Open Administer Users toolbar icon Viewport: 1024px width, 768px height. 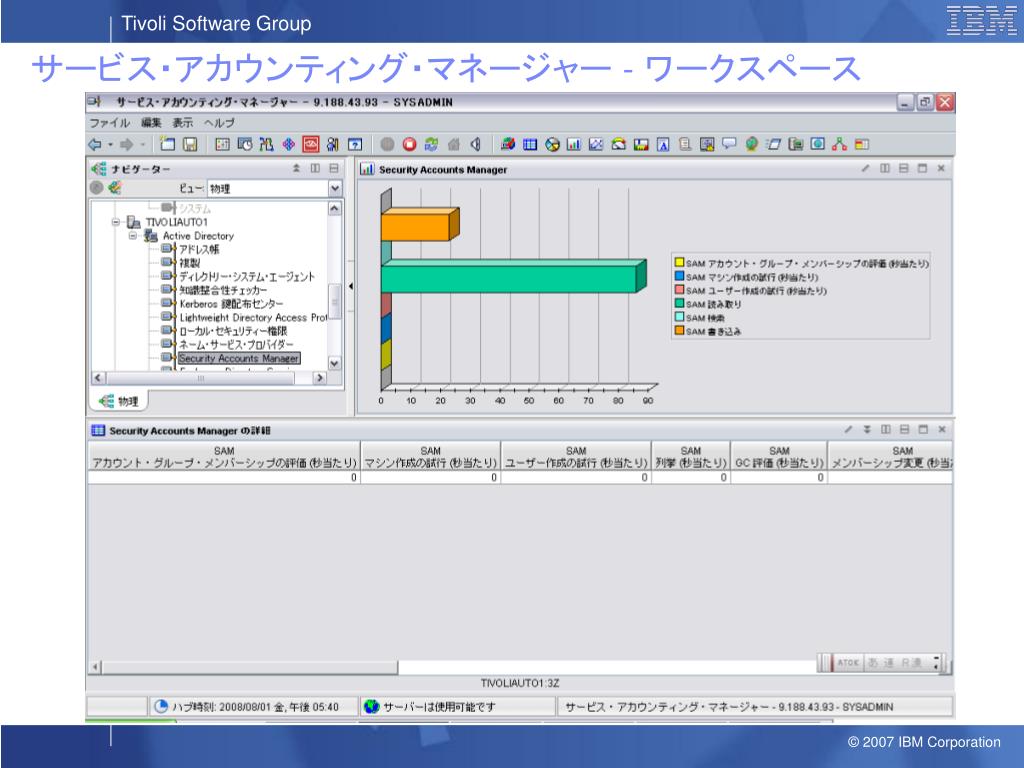point(333,144)
